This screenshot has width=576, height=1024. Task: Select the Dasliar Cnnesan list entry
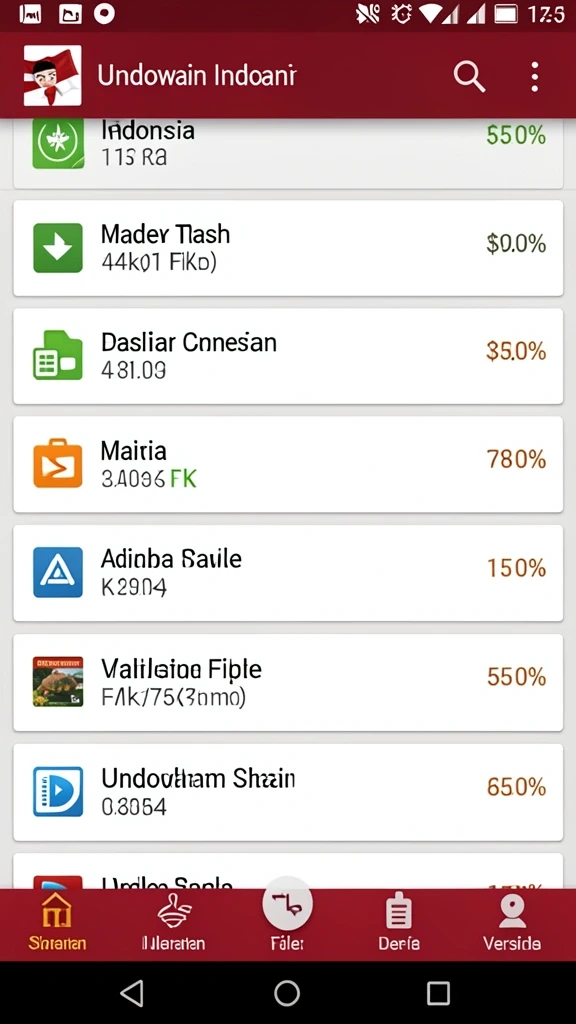coord(288,356)
